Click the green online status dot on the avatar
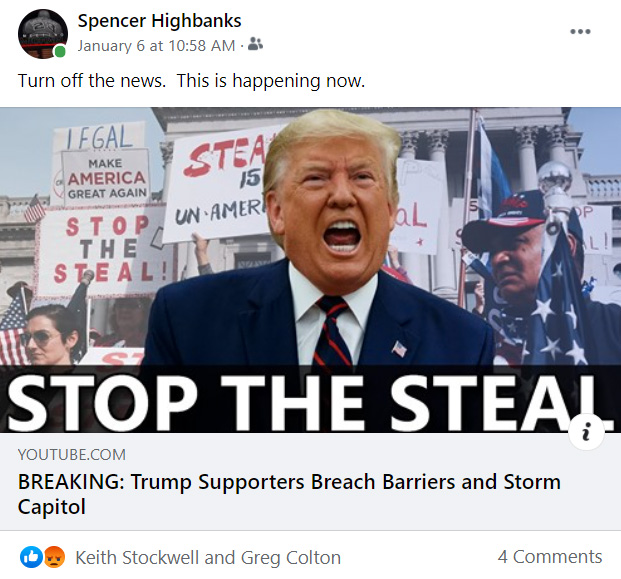The height and width of the screenshot is (579, 621). click(60, 51)
